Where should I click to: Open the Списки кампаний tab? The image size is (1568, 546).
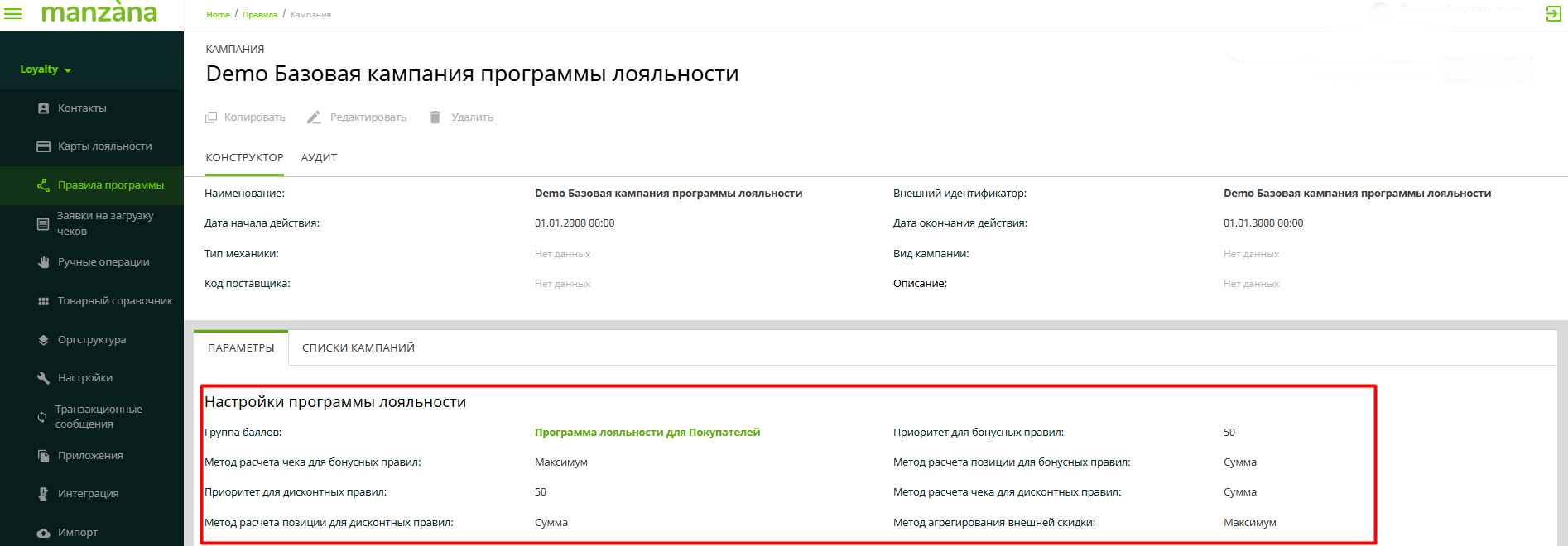(x=358, y=348)
